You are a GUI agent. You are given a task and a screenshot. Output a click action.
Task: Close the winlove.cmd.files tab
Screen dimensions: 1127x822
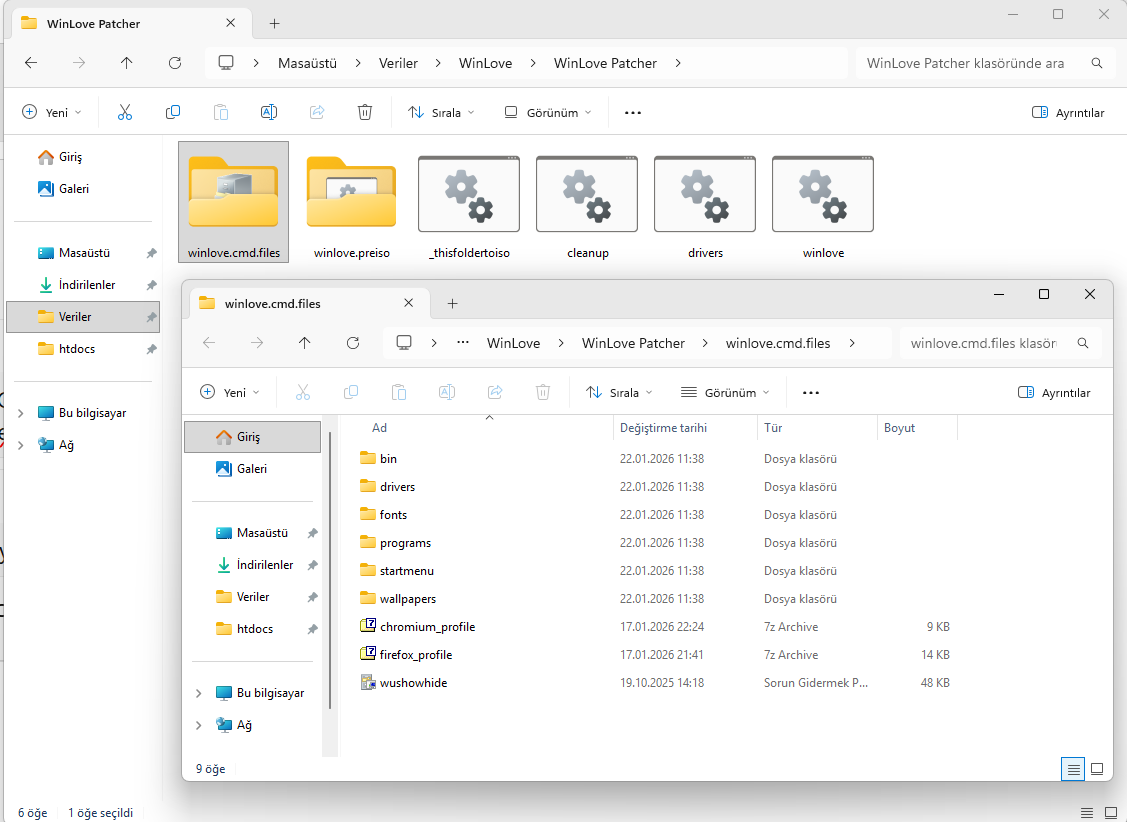408,303
